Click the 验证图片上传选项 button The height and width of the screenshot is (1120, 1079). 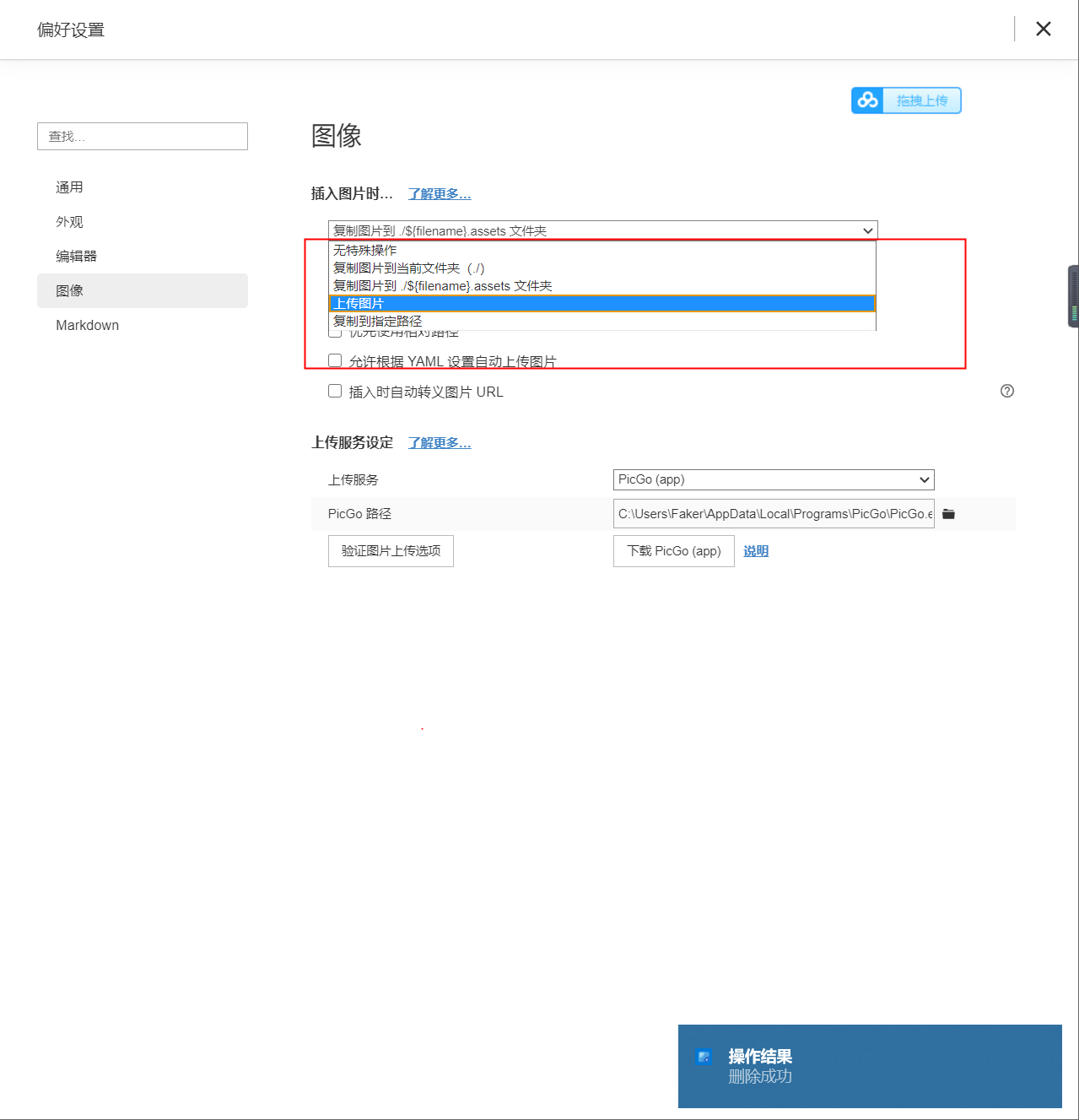click(x=391, y=551)
